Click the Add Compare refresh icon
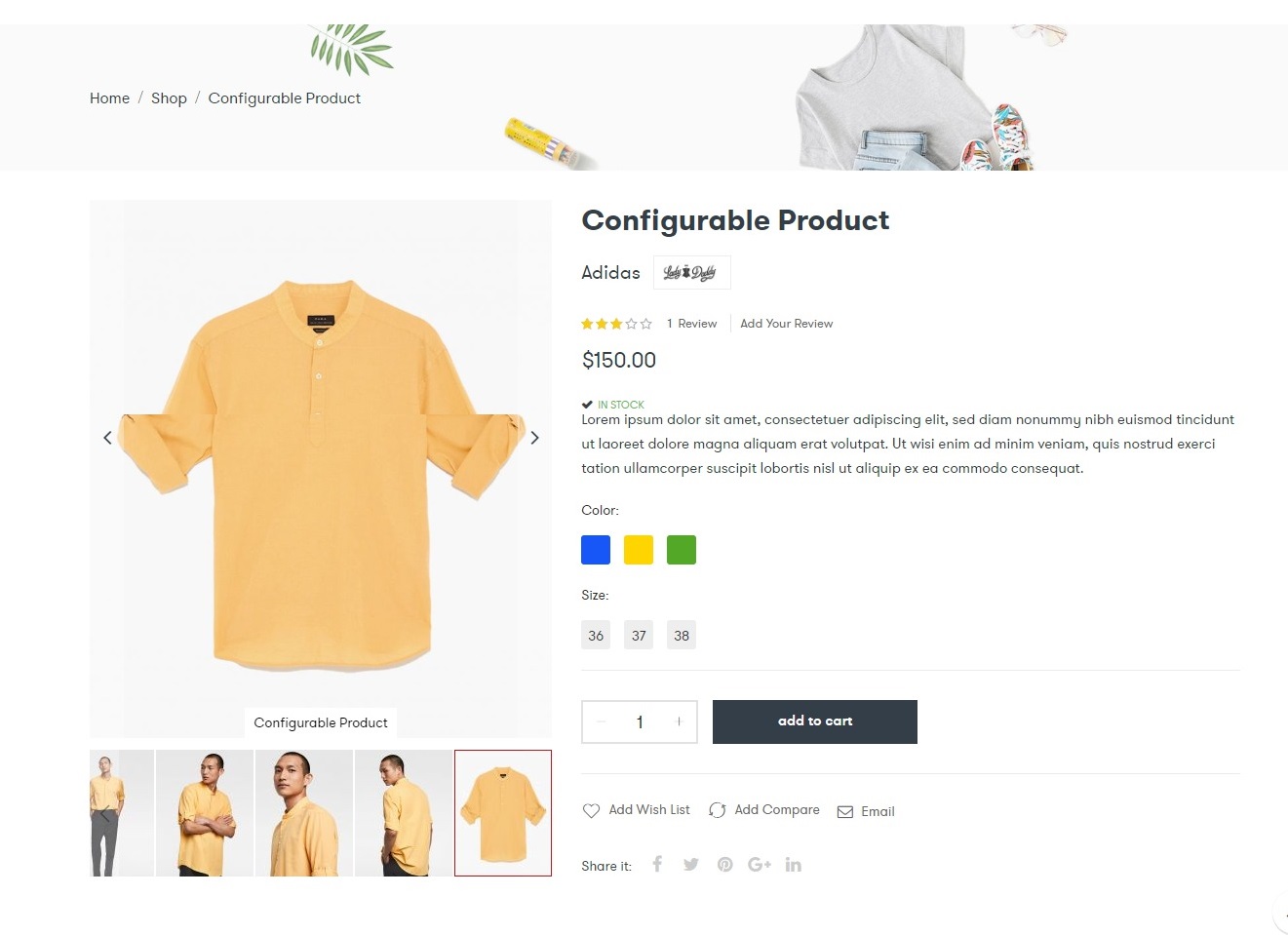The width and height of the screenshot is (1288, 935). pos(718,810)
